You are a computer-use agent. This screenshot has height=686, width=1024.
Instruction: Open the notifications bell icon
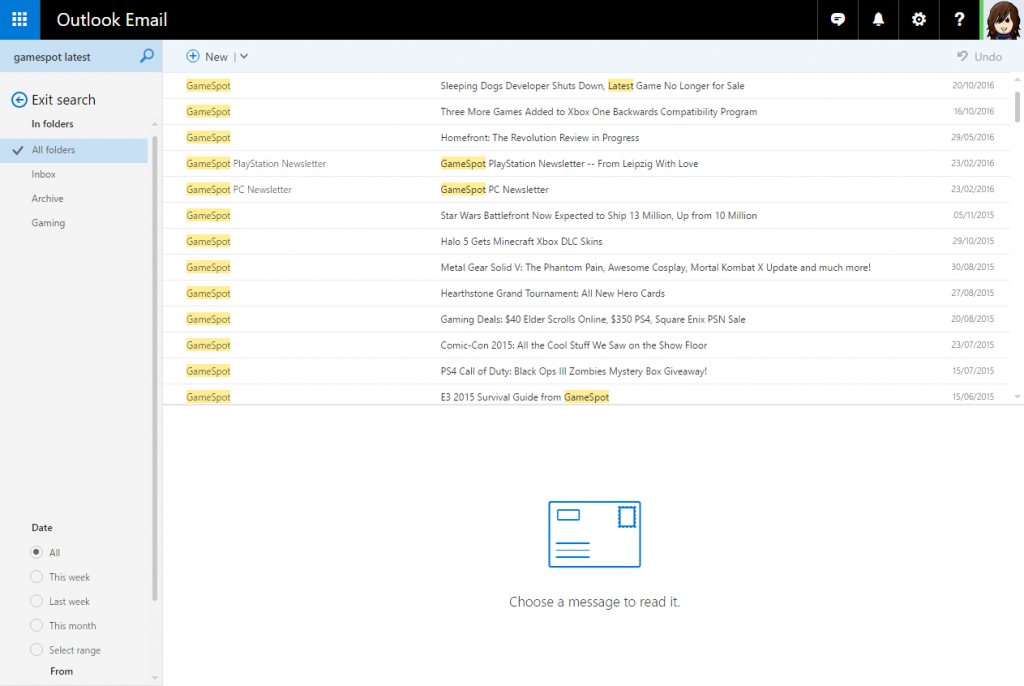point(878,20)
